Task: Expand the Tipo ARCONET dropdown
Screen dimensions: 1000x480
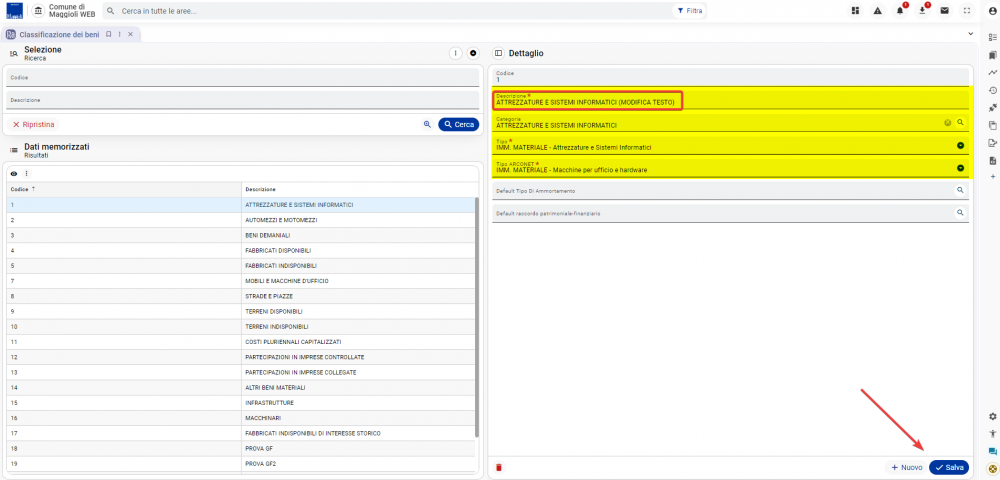Action: pos(960,168)
